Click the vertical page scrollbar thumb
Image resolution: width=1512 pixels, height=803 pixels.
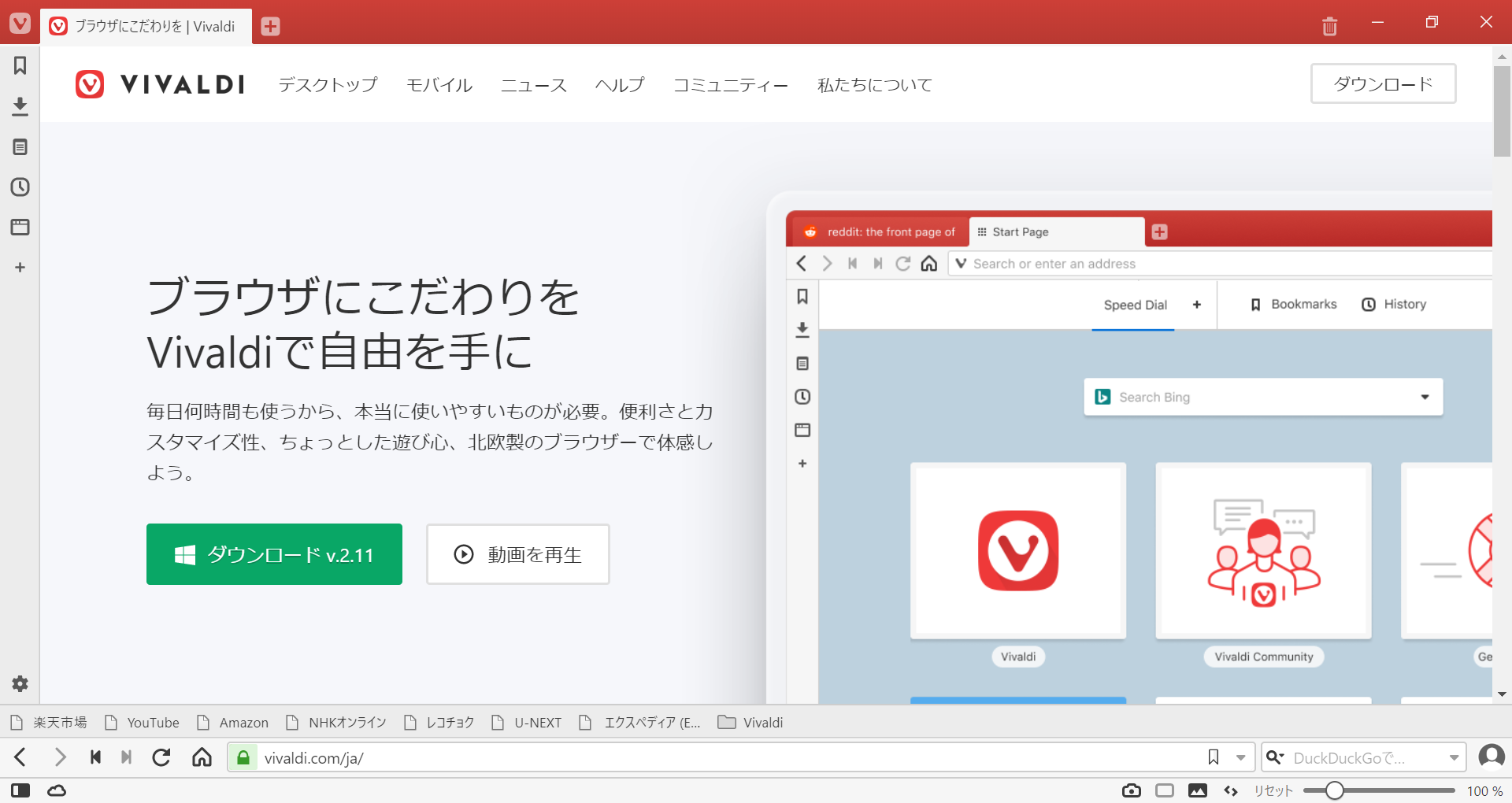(x=1502, y=111)
